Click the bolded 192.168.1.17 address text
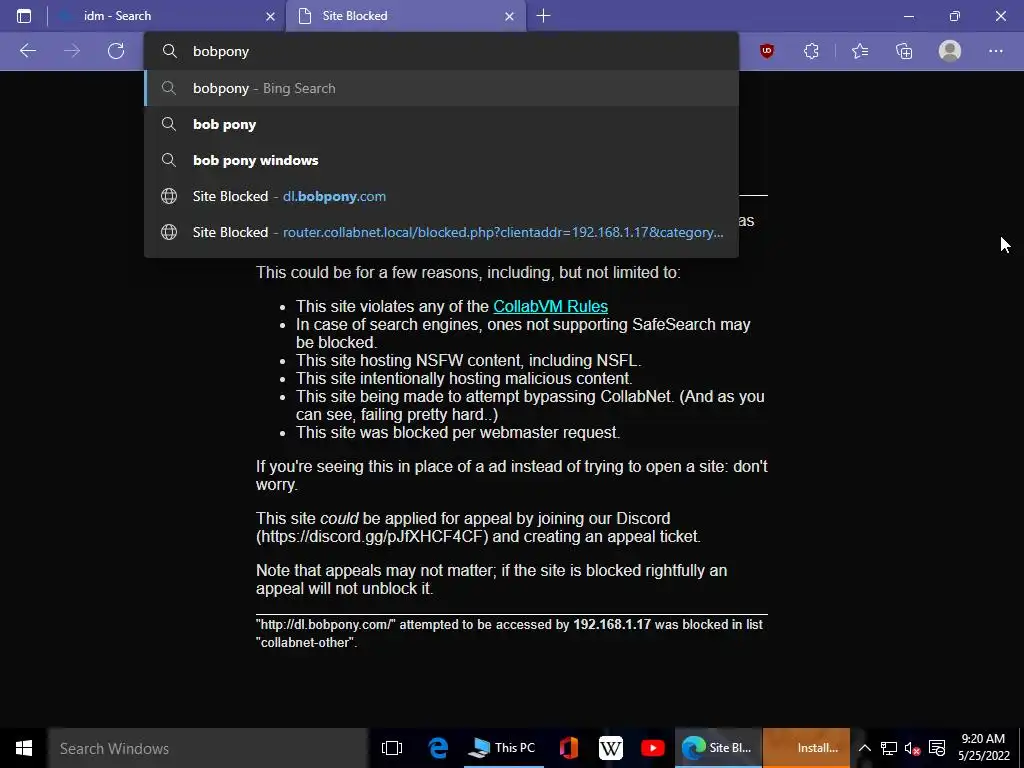Image resolution: width=1024 pixels, height=768 pixels. [612, 624]
